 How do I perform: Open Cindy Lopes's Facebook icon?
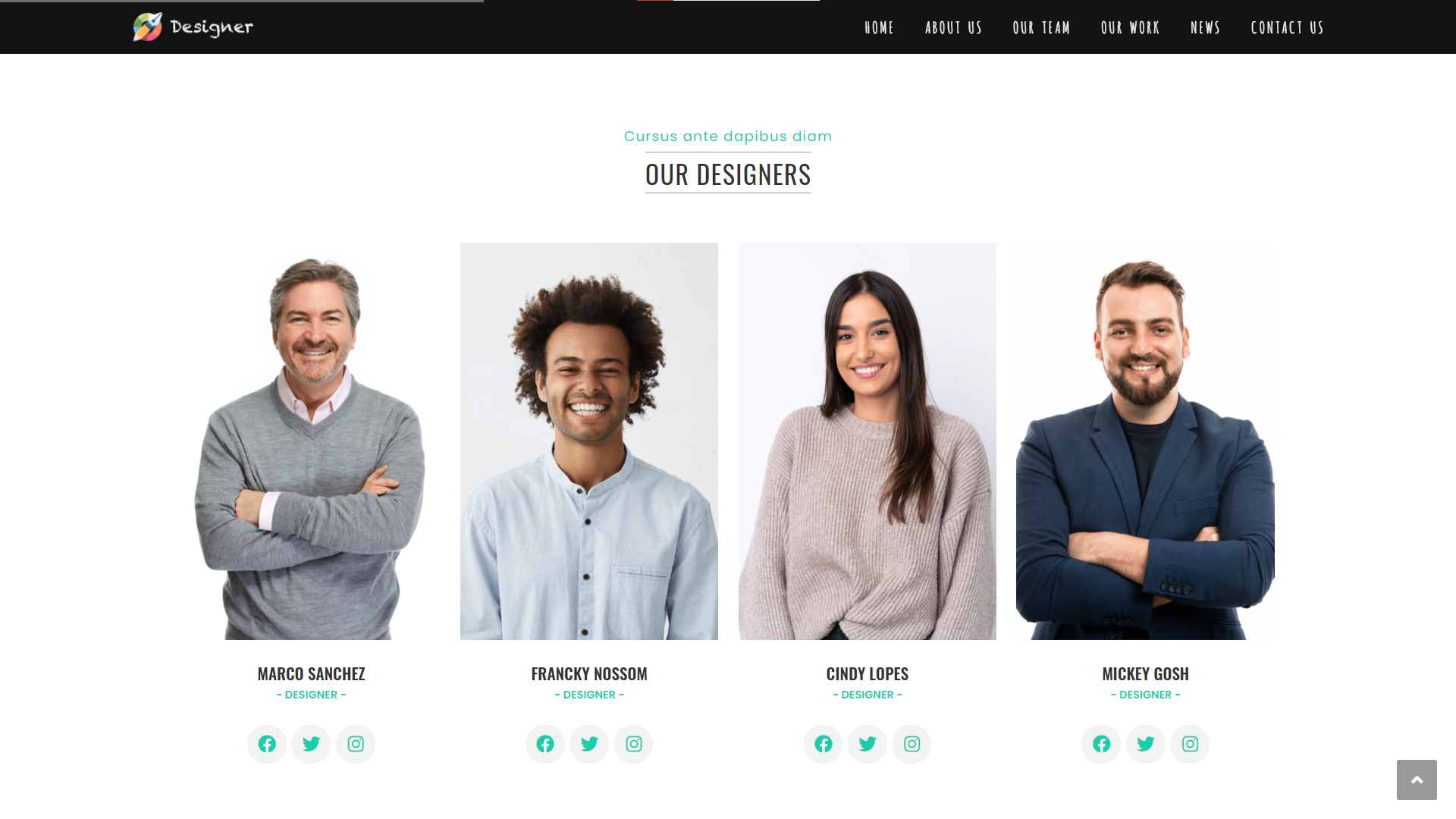tap(824, 744)
